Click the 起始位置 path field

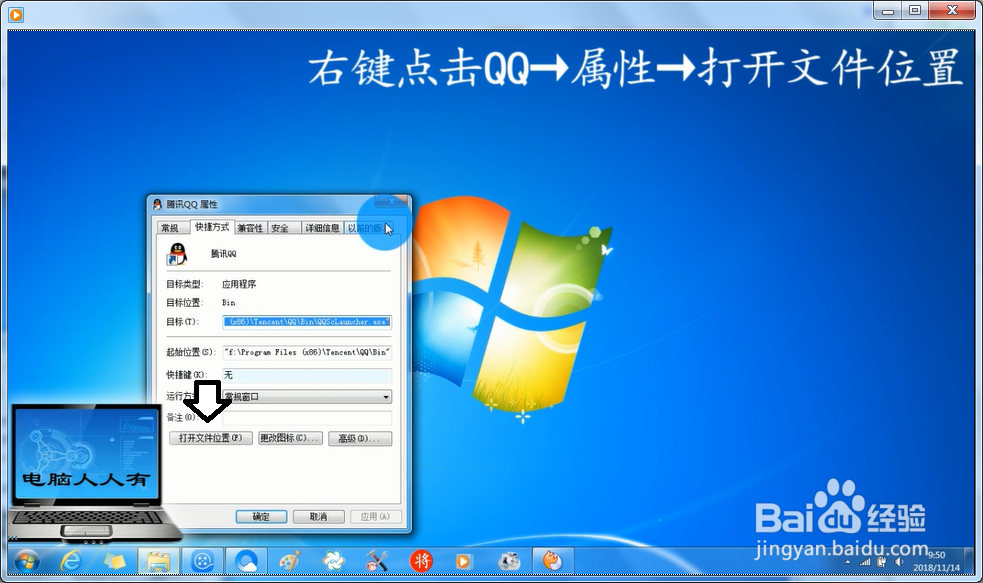point(307,352)
